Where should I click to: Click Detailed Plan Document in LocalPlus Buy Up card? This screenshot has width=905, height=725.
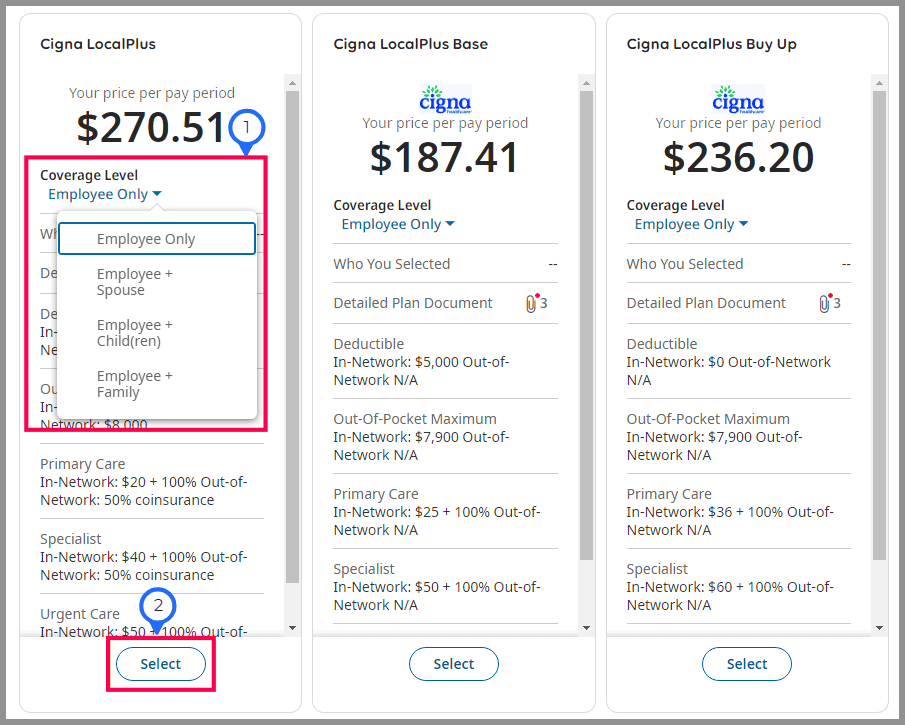click(x=706, y=303)
